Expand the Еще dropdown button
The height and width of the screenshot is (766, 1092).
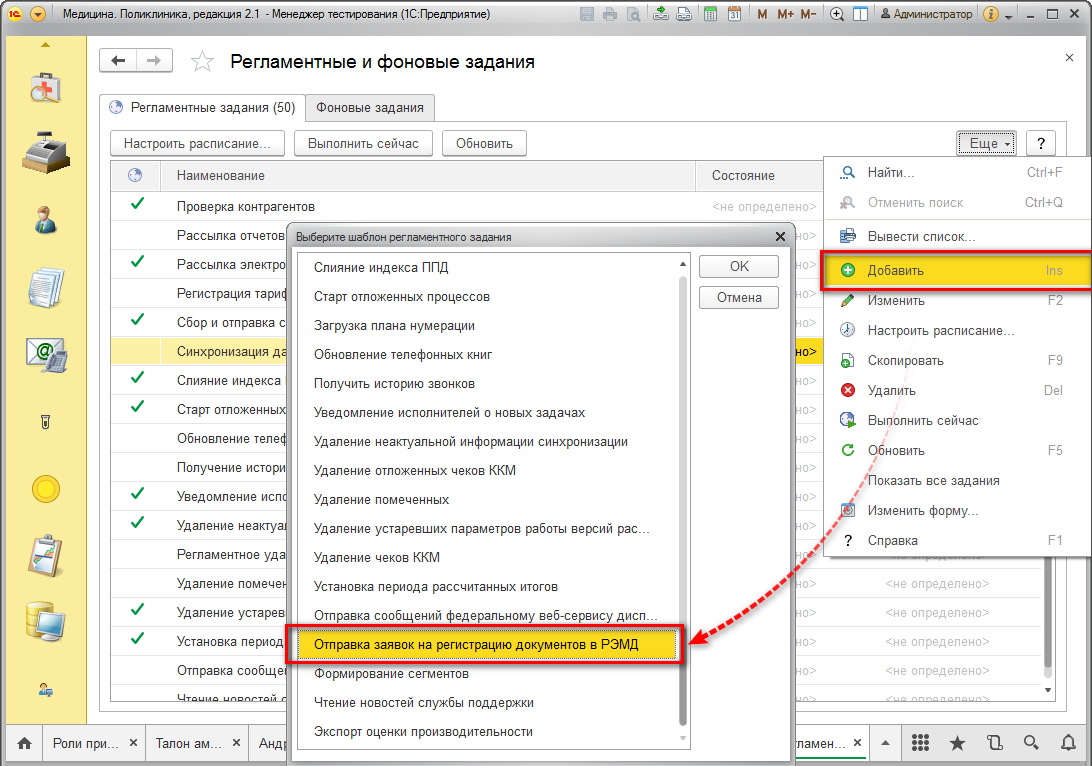tap(986, 143)
